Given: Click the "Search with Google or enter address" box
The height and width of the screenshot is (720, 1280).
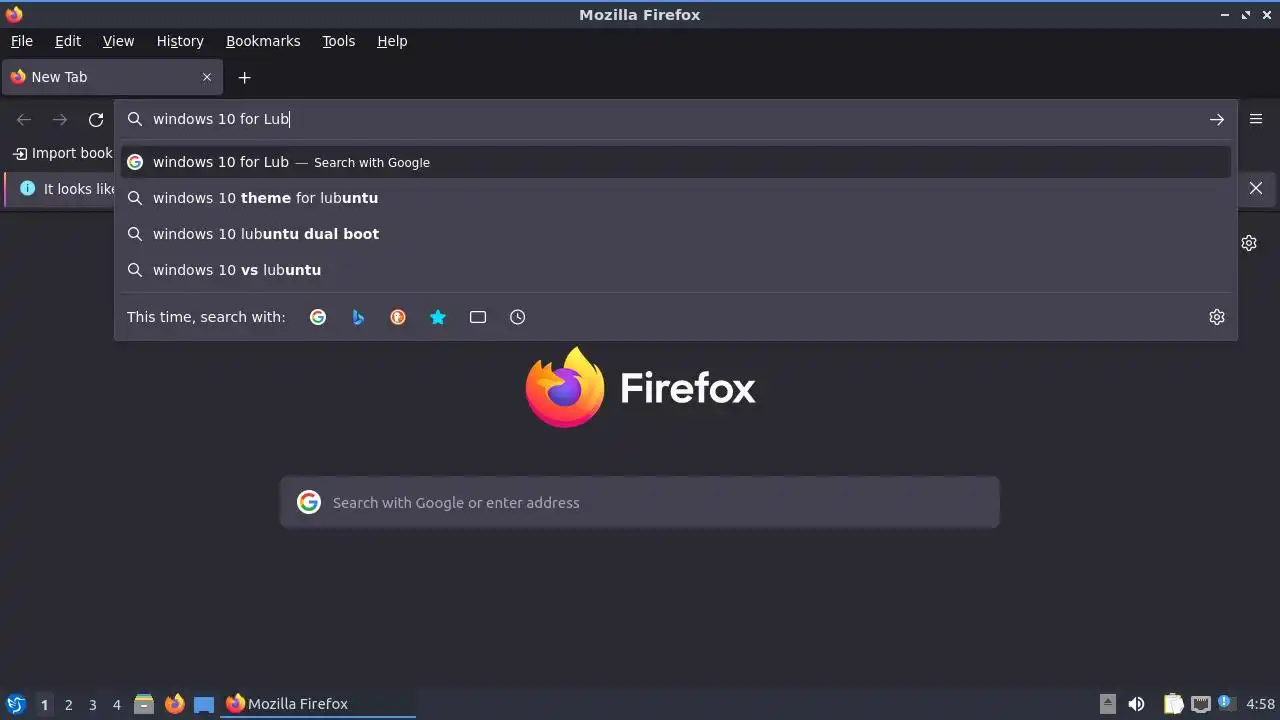Looking at the screenshot, I should click(640, 502).
